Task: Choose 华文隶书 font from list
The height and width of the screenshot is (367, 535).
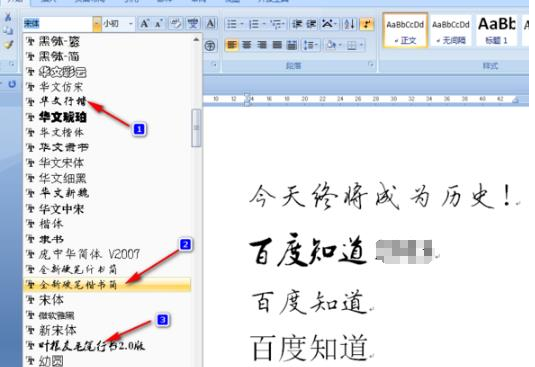Action: pos(107,147)
